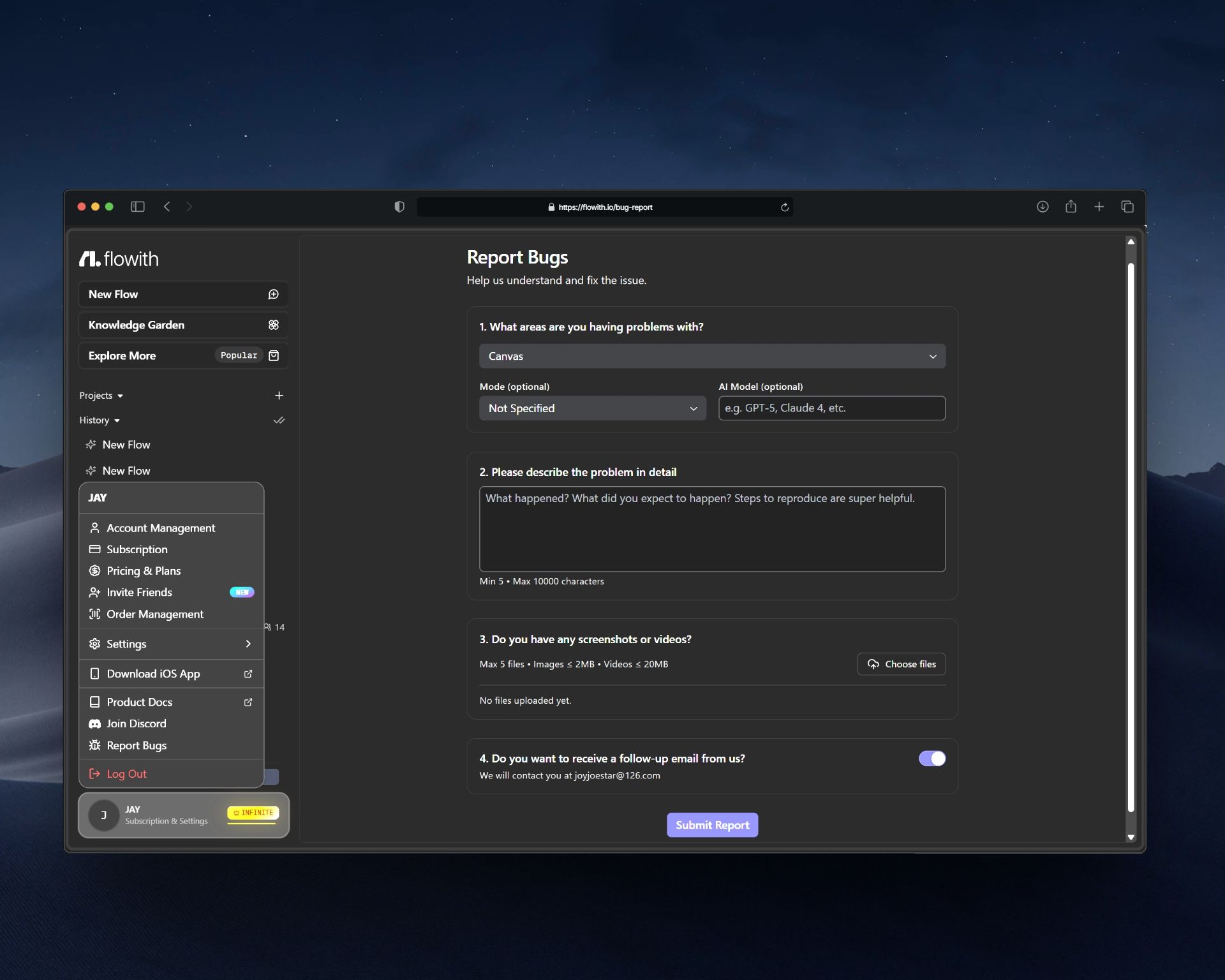Click the page's vertical scrollbar
This screenshot has width=1225, height=980.
(x=1131, y=536)
